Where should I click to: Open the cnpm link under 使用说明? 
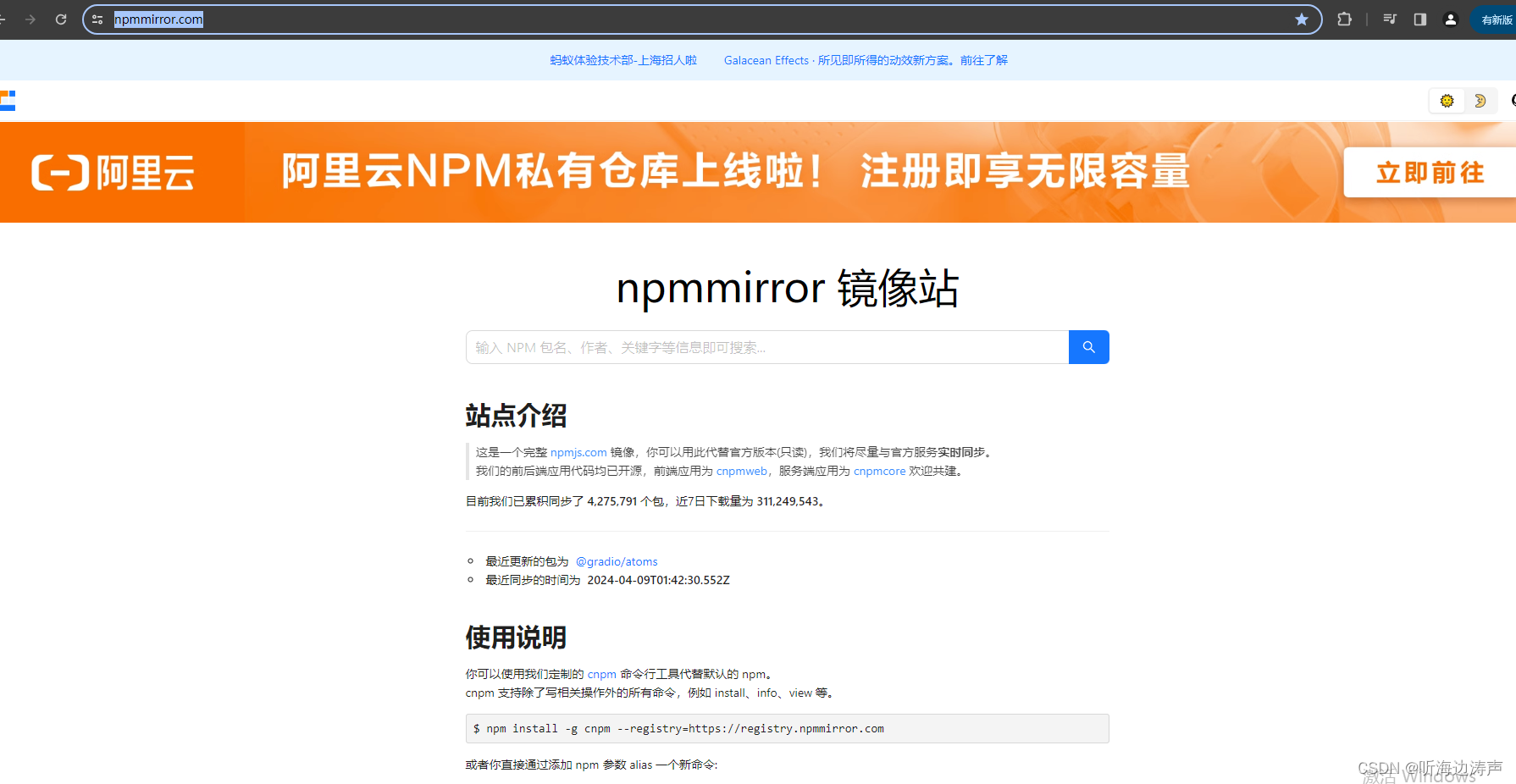[602, 674]
